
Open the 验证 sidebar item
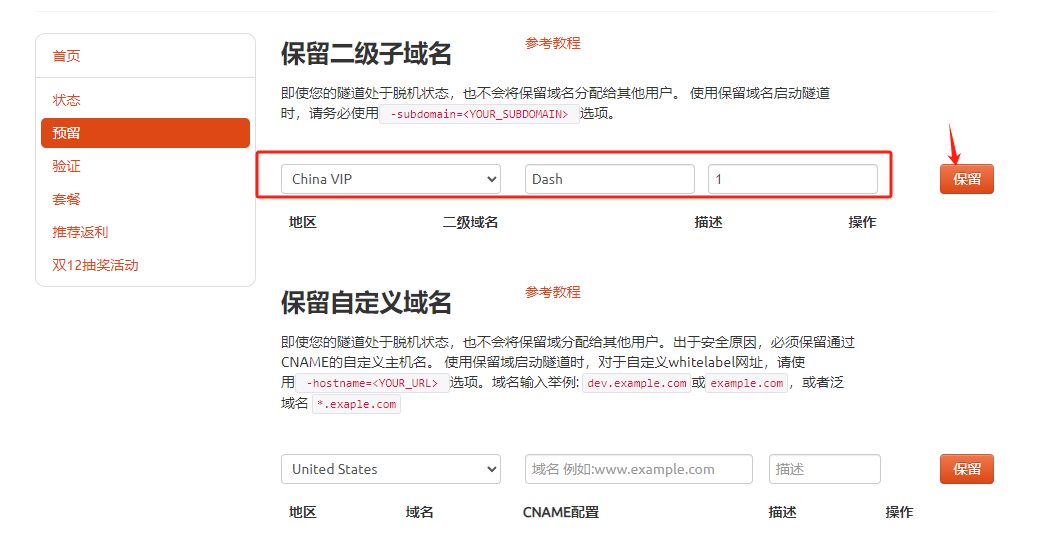click(66, 166)
